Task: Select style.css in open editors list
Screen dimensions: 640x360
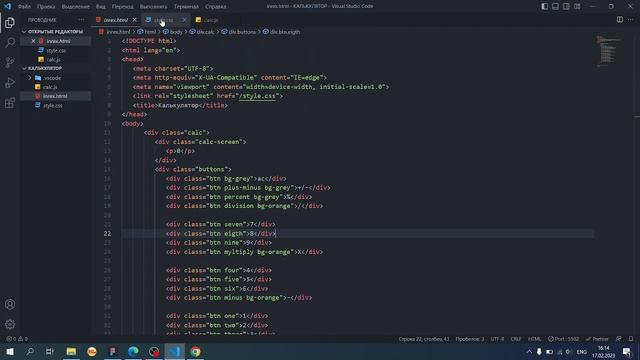Action: (x=56, y=50)
